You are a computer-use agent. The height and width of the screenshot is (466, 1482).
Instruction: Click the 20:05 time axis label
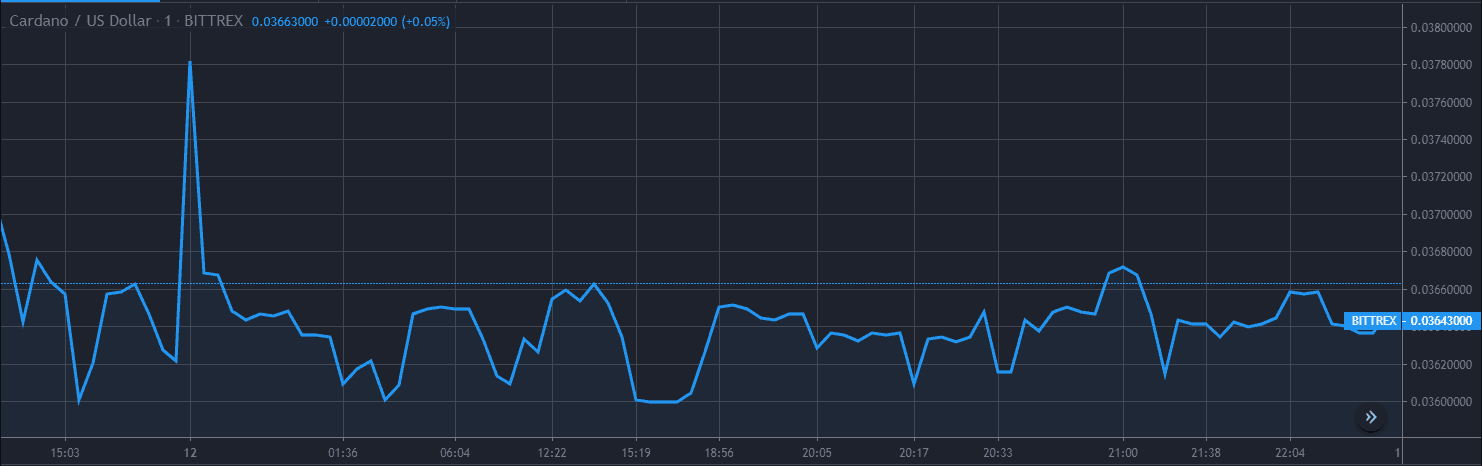817,453
